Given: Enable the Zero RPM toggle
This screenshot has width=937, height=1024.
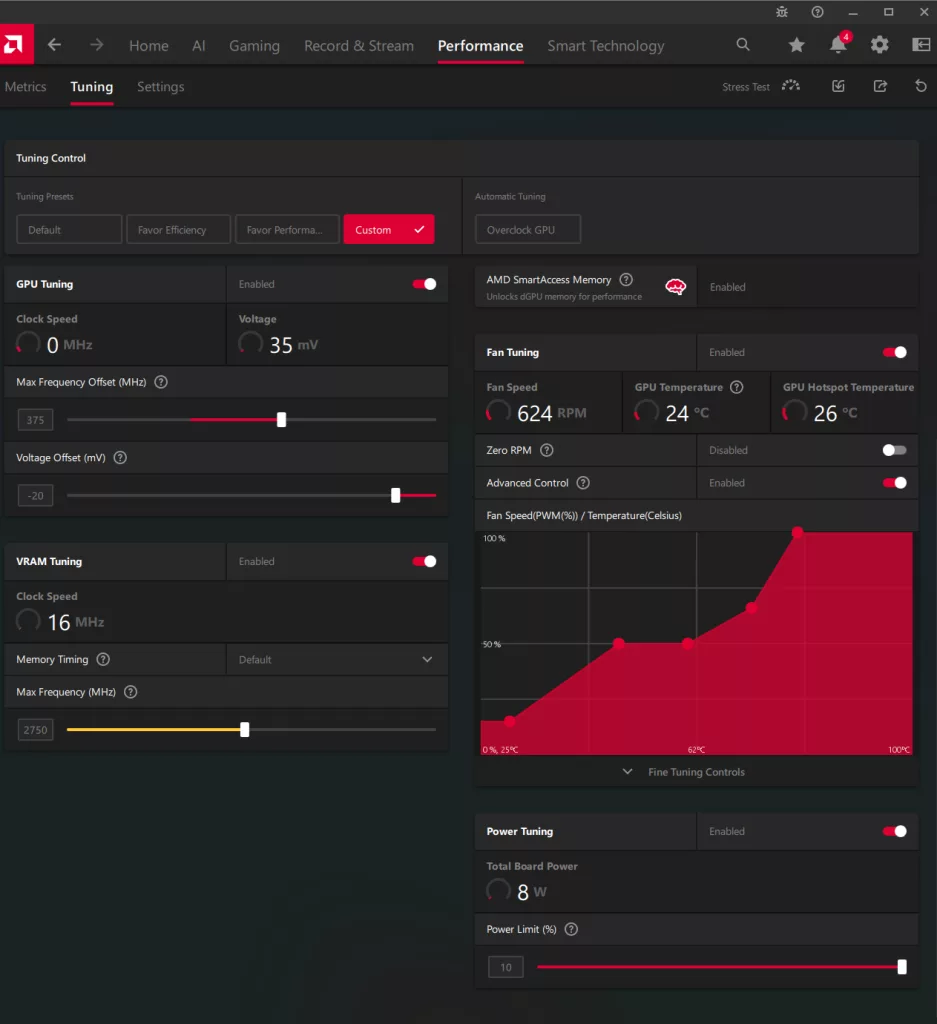Looking at the screenshot, I should pyautogui.click(x=895, y=450).
